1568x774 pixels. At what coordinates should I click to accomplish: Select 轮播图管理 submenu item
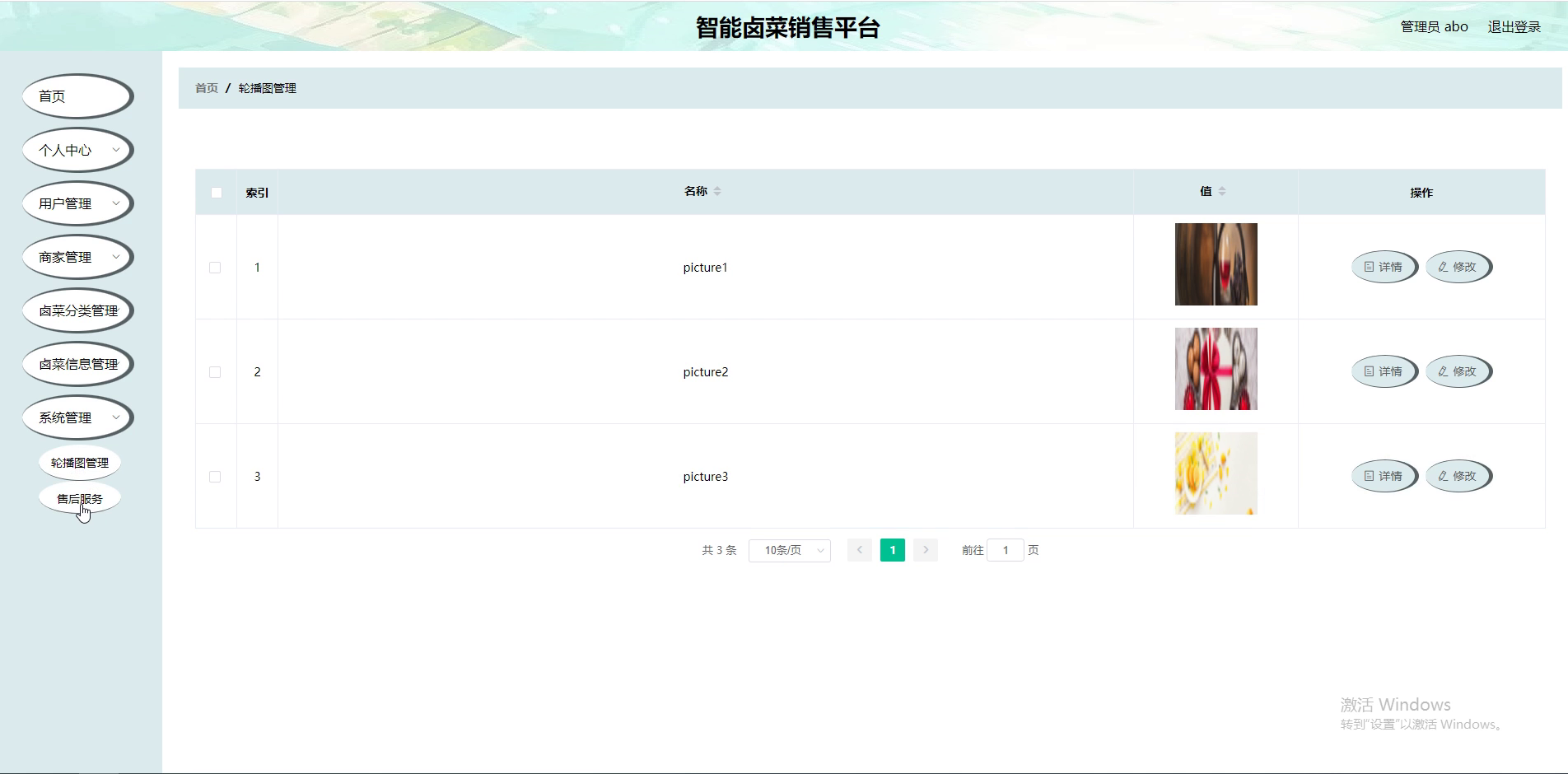tap(80, 463)
